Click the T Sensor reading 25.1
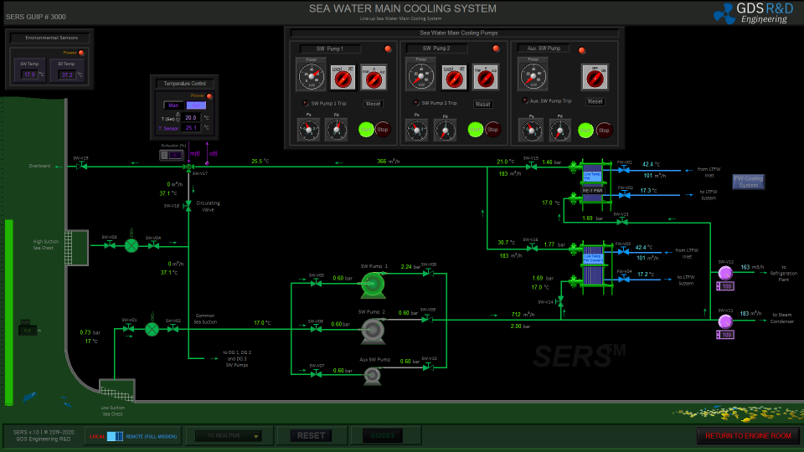Viewport: 804px width, 452px height. (x=191, y=128)
